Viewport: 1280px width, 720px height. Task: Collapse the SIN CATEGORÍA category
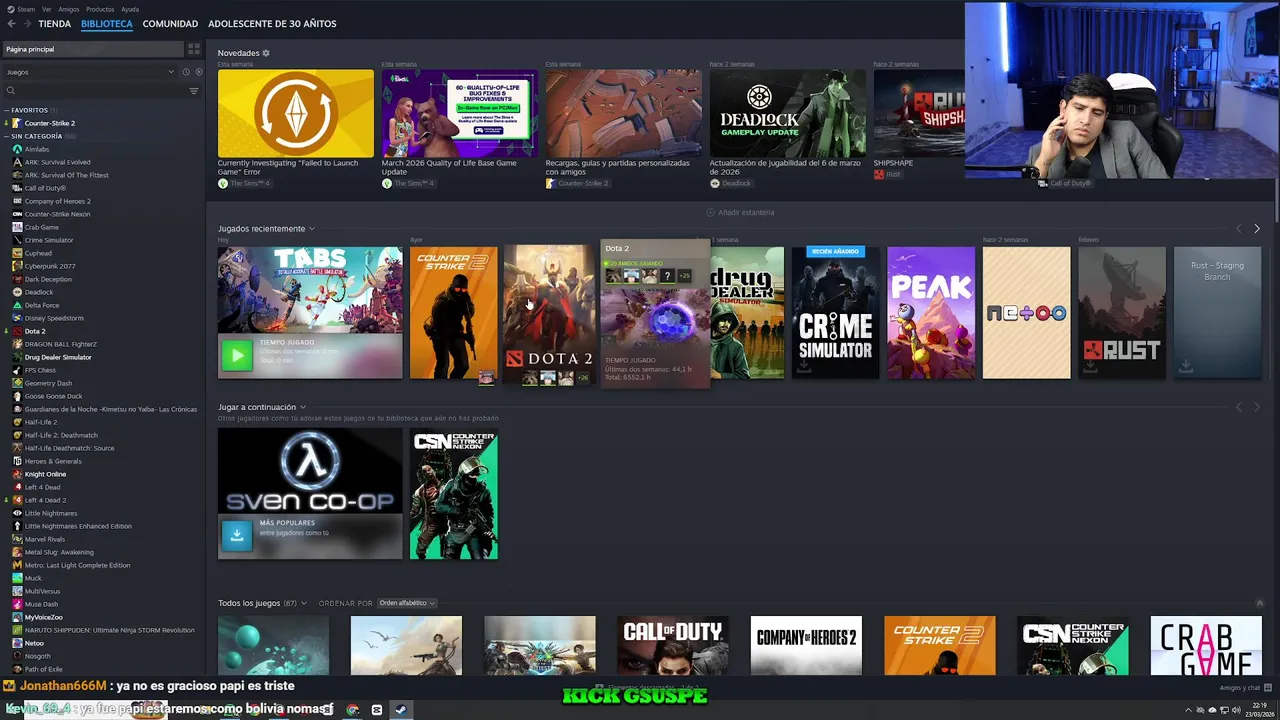(6, 136)
